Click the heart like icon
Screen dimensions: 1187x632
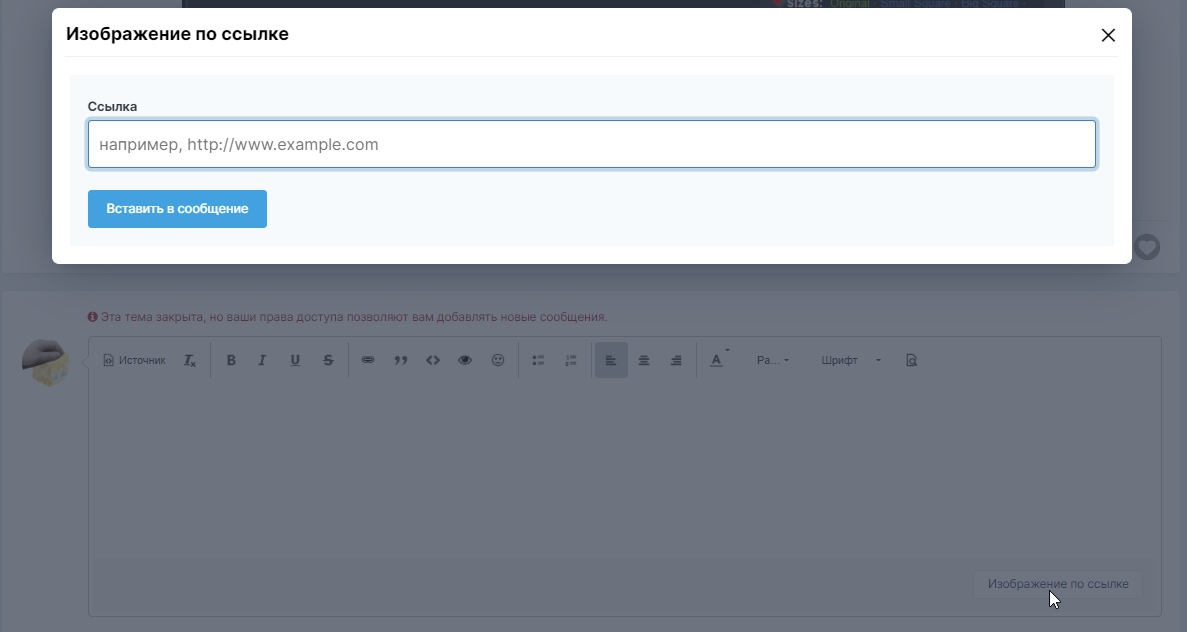coord(1147,247)
